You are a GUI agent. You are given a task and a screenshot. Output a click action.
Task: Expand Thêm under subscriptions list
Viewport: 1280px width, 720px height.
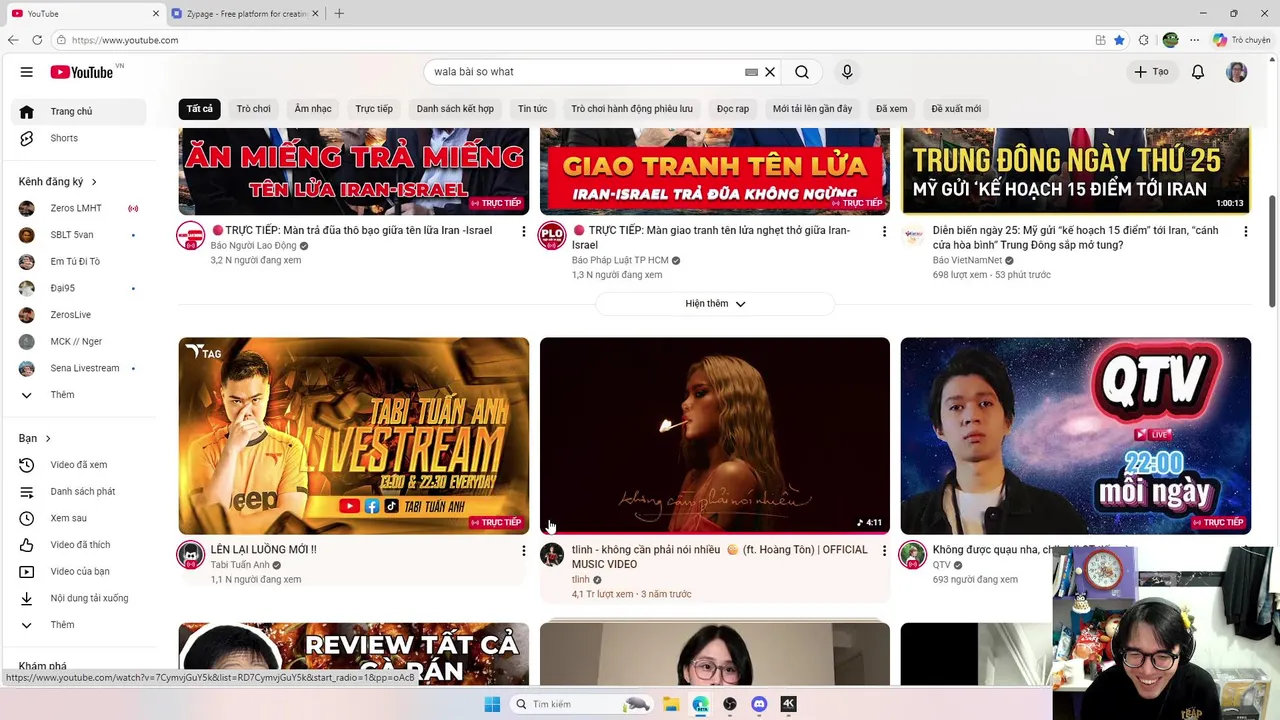[78, 395]
